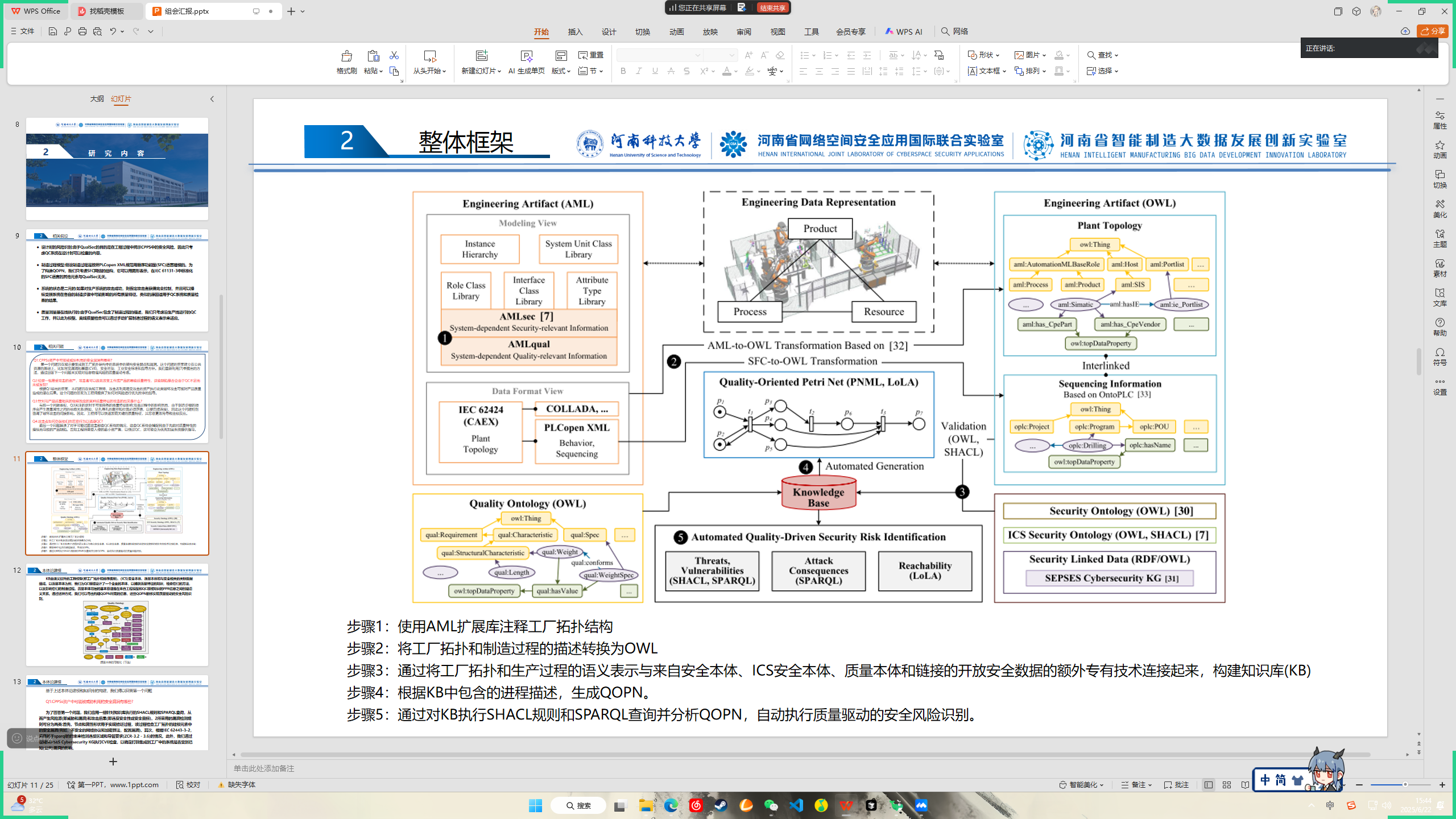
Task: Open the 符号 symbols panel in right sidebar
Action: [x=1440, y=357]
